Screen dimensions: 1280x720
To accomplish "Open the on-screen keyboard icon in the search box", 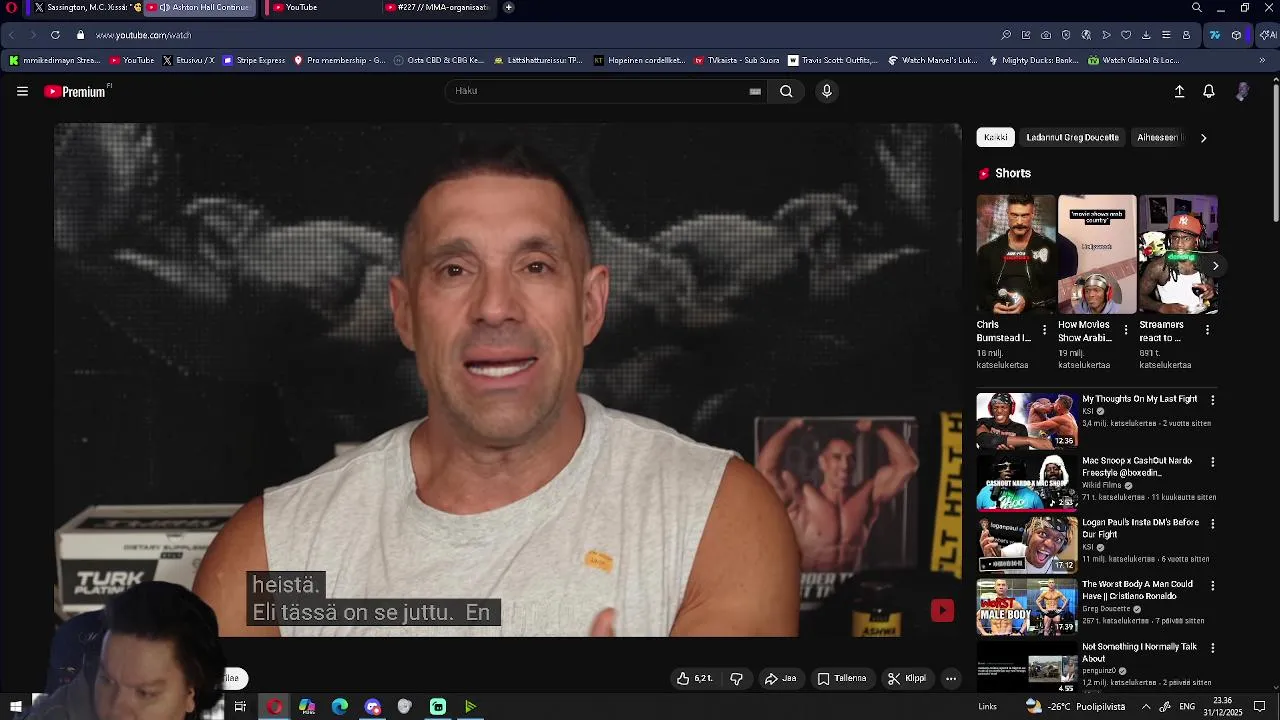I will pyautogui.click(x=755, y=91).
